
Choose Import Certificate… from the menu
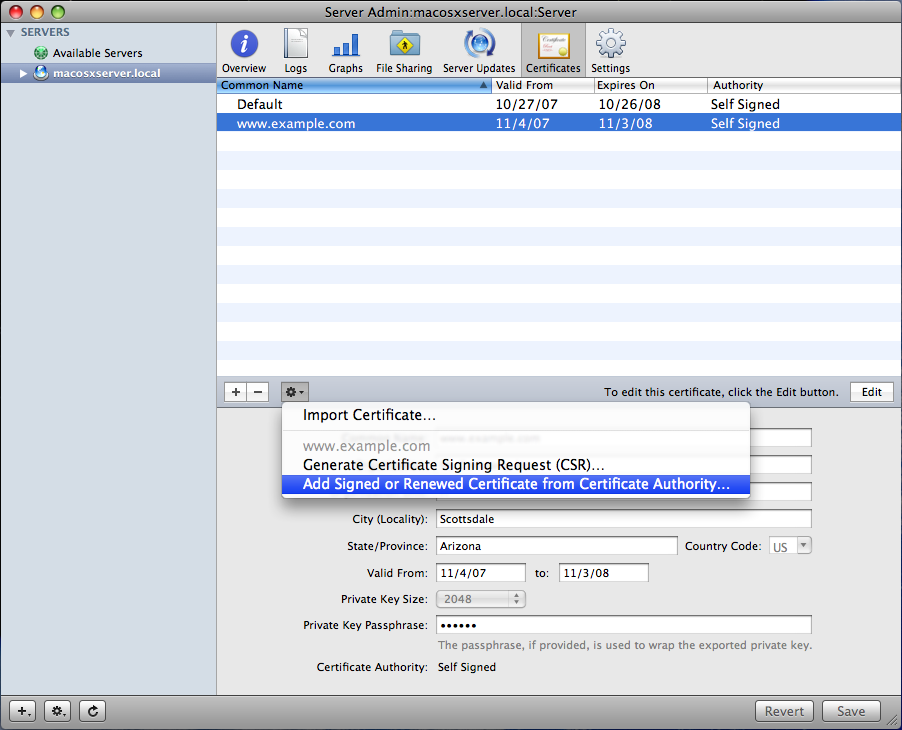tap(515, 415)
